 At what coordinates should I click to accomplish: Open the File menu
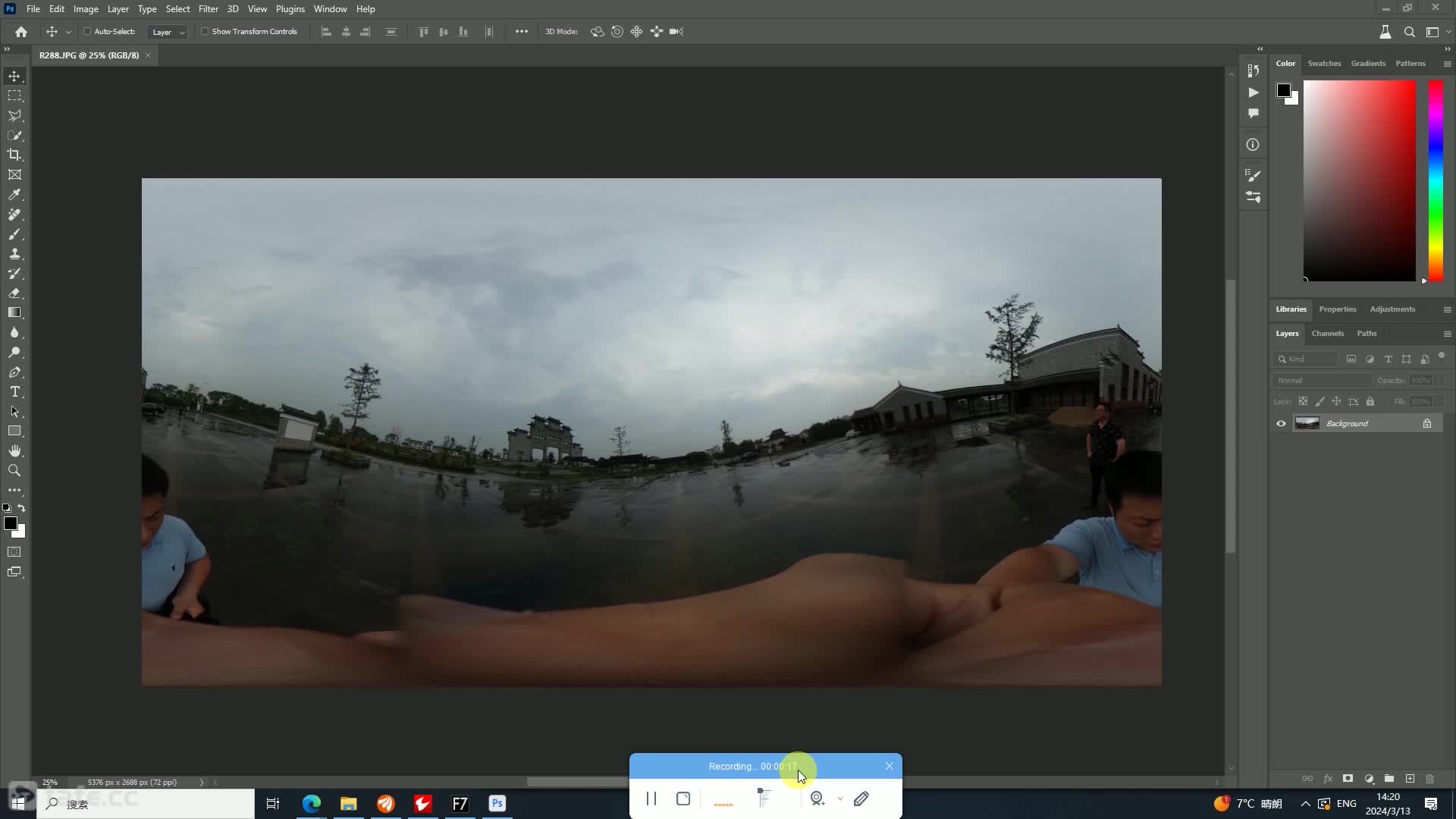click(x=33, y=9)
